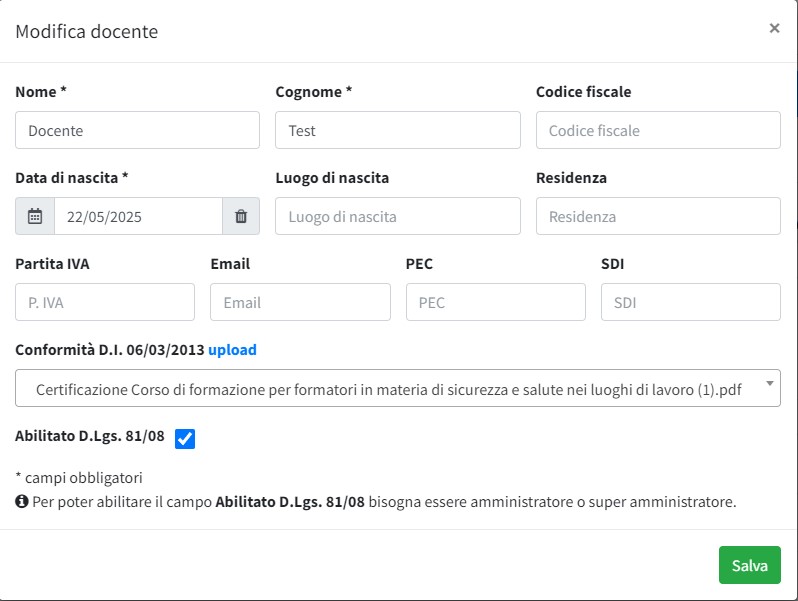Screen dimensions: 798x601
Task: Focus the Residenza input box
Action: [658, 216]
